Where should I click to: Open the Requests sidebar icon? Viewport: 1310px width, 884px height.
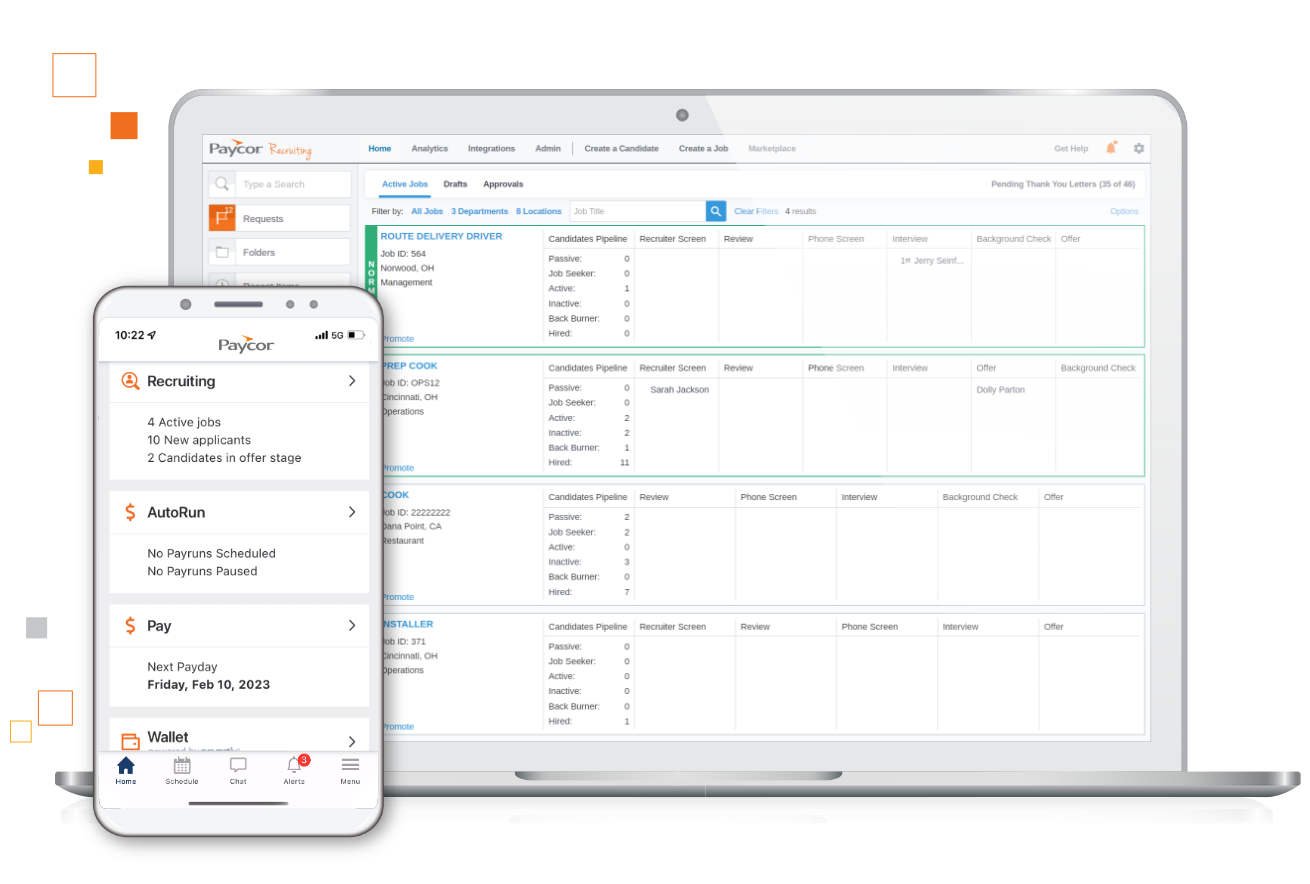pos(222,218)
